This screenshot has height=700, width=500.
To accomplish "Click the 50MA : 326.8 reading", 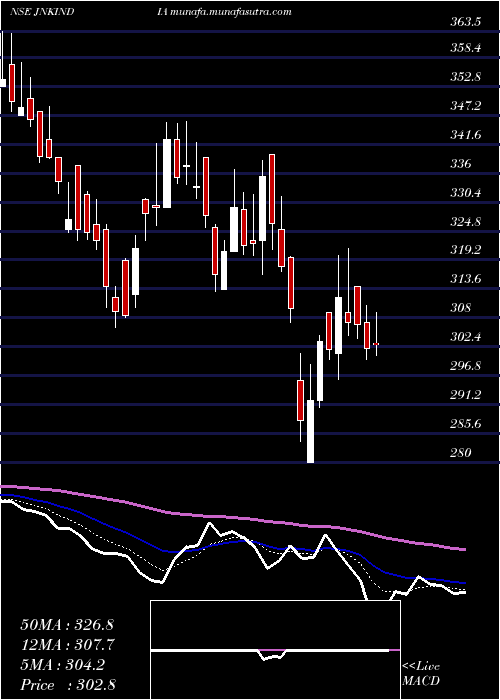I will pyautogui.click(x=68, y=625).
